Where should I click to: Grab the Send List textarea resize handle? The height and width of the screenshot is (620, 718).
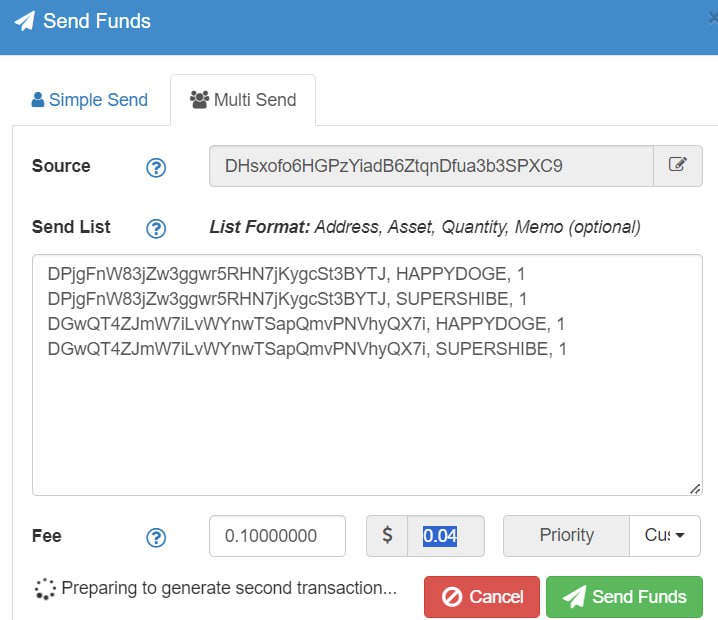click(x=695, y=489)
